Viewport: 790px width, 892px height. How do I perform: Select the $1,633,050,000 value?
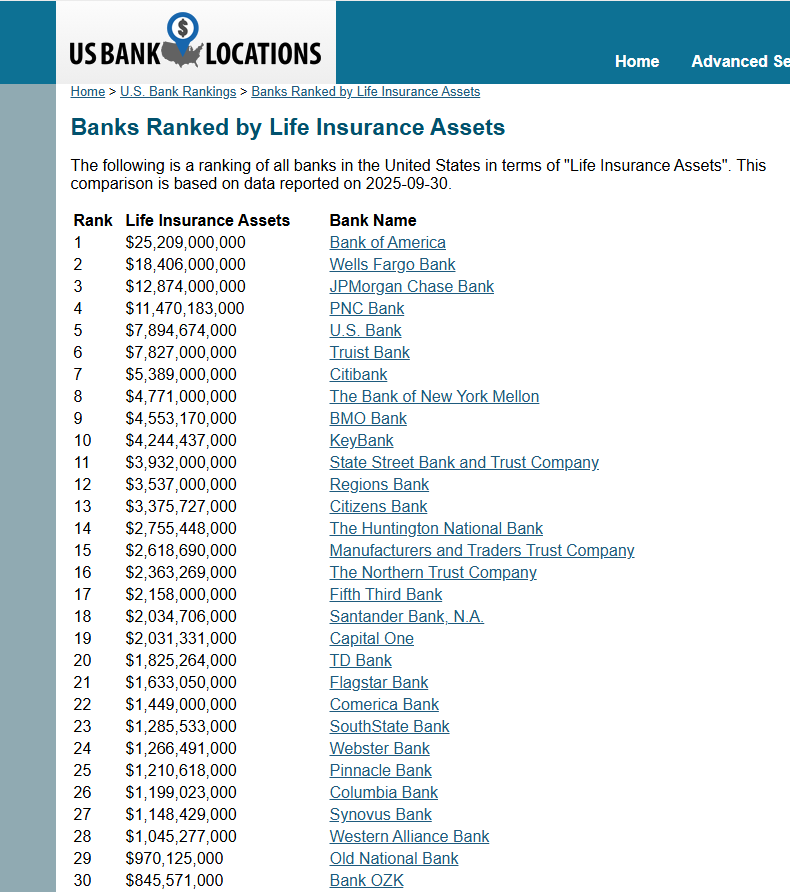pos(181,682)
